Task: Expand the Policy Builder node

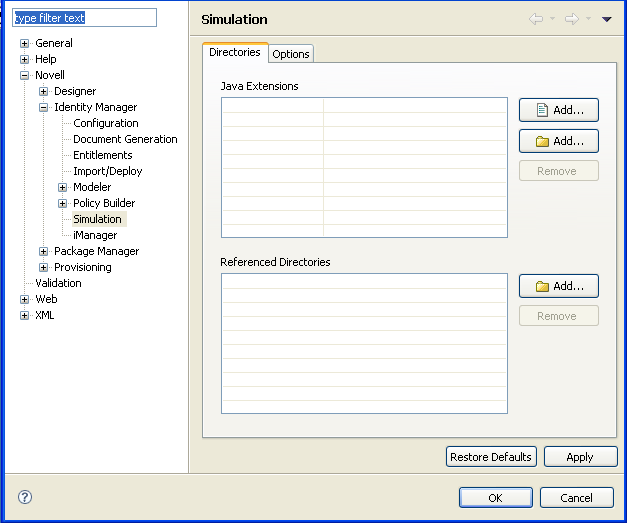Action: tap(62, 203)
